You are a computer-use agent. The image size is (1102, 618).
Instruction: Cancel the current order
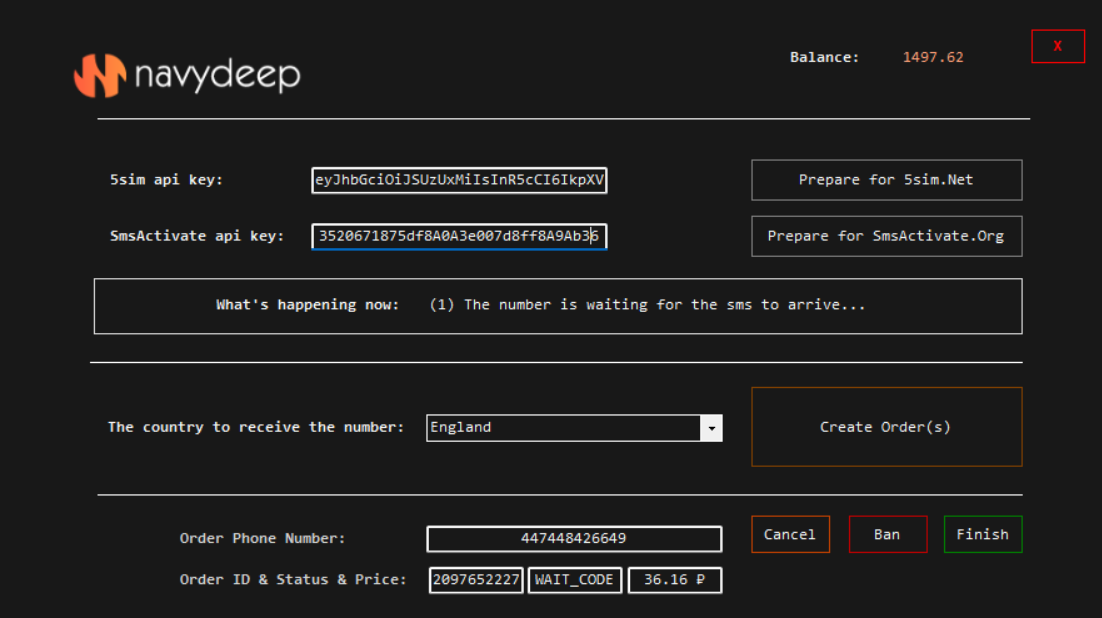point(790,534)
